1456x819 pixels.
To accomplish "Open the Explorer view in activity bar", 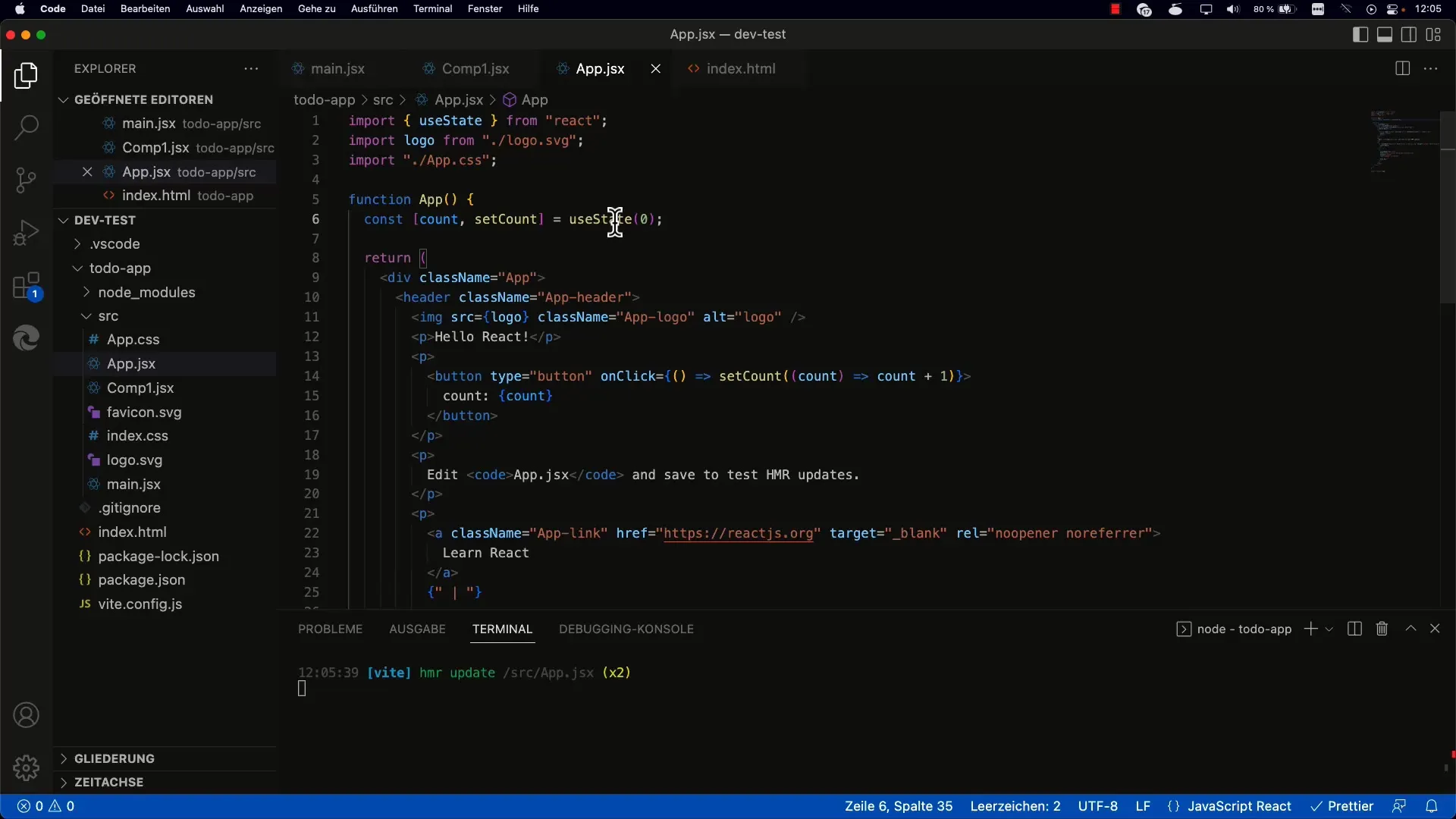I will (27, 76).
